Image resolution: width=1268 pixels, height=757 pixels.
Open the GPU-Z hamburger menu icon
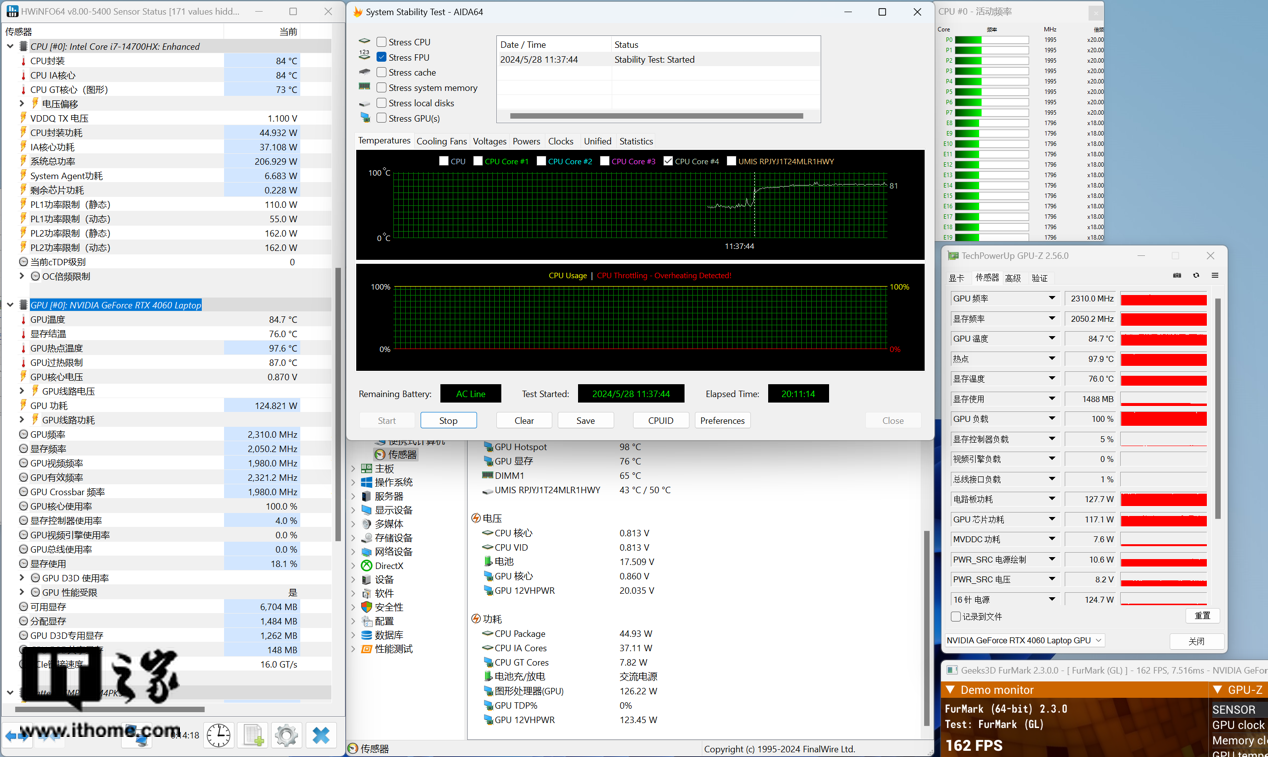1215,276
